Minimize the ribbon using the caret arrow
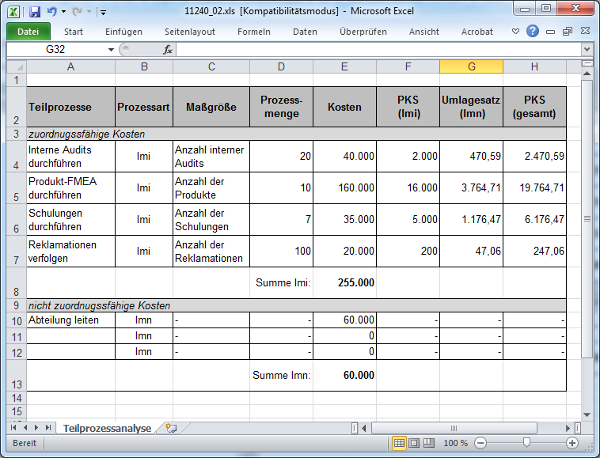Image resolution: width=600 pixels, height=458 pixels. tap(517, 31)
